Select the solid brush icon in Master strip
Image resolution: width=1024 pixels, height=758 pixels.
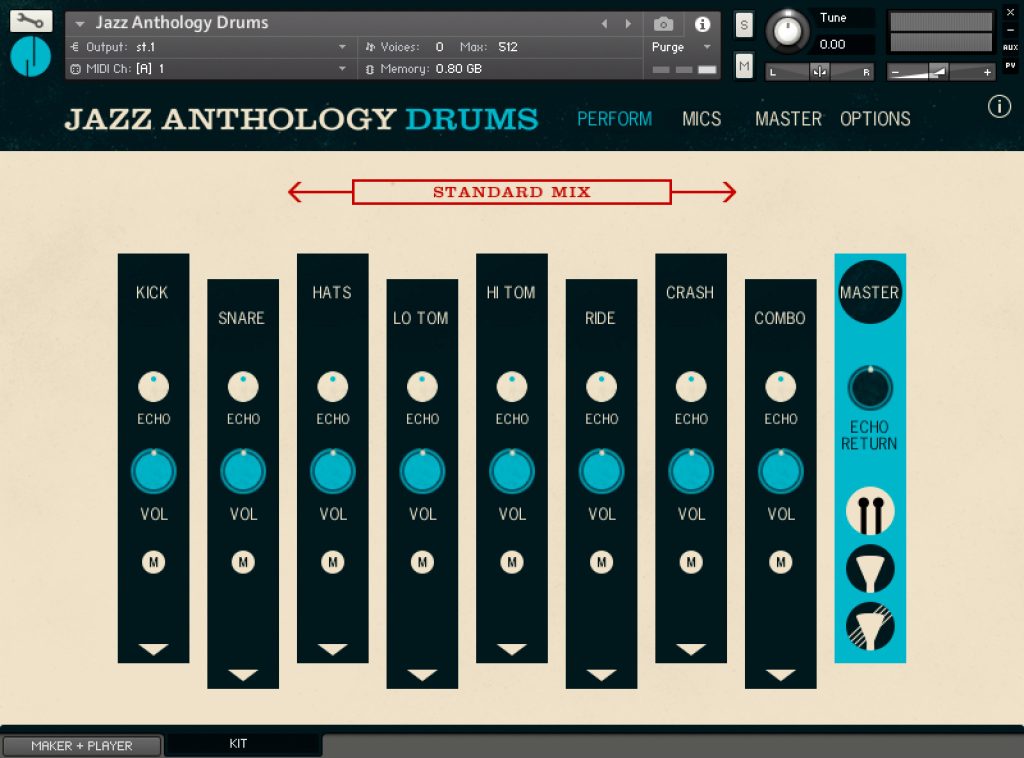(x=870, y=569)
